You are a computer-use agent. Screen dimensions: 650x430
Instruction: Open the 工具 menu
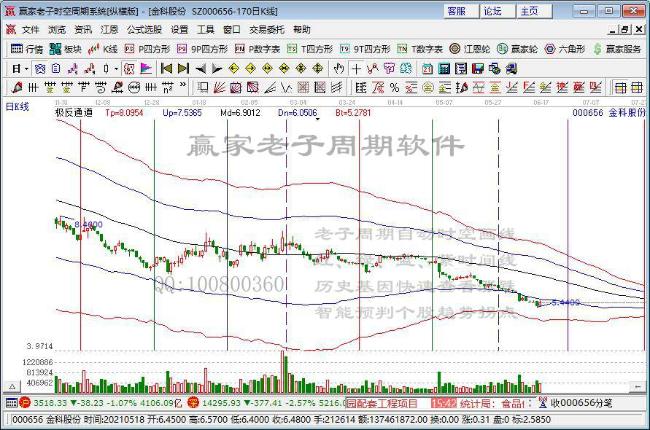click(x=206, y=29)
